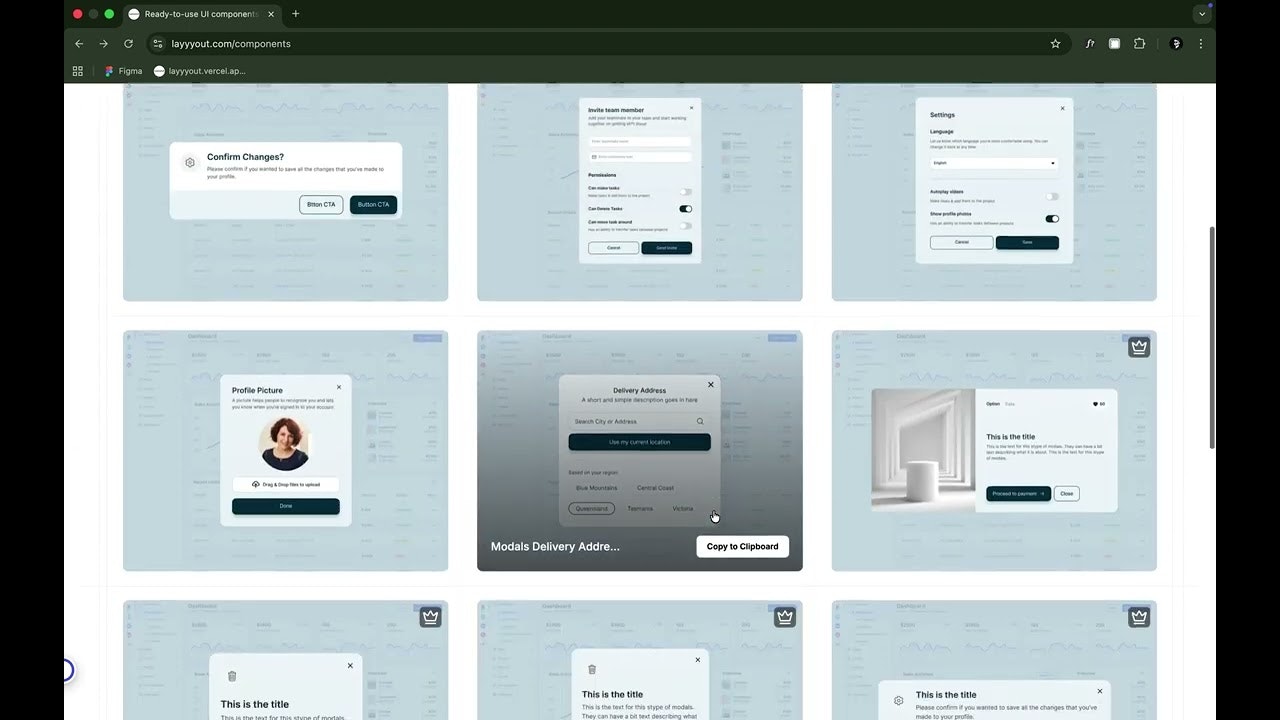
Task: Click the browser forward arrow
Action: click(103, 44)
